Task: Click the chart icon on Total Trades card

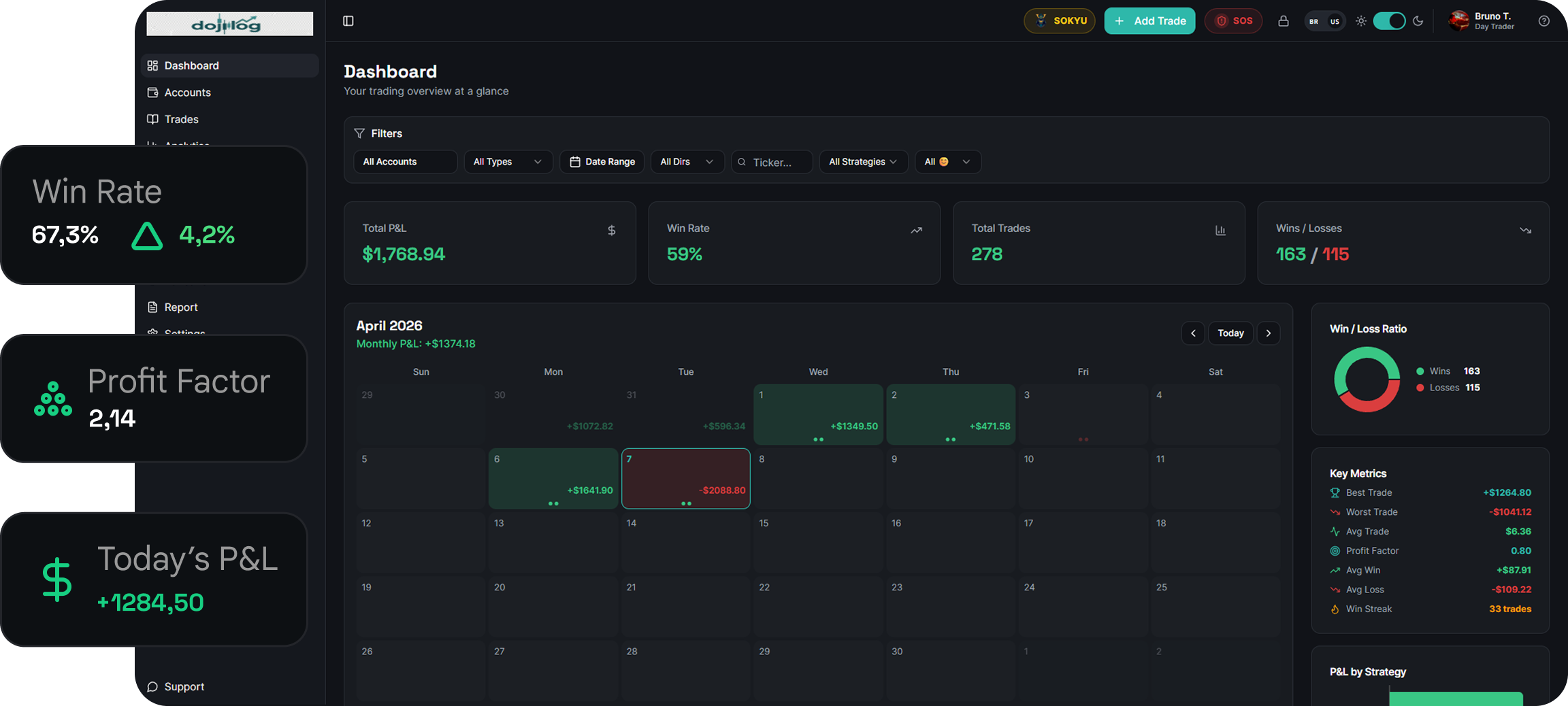Action: (x=1220, y=231)
